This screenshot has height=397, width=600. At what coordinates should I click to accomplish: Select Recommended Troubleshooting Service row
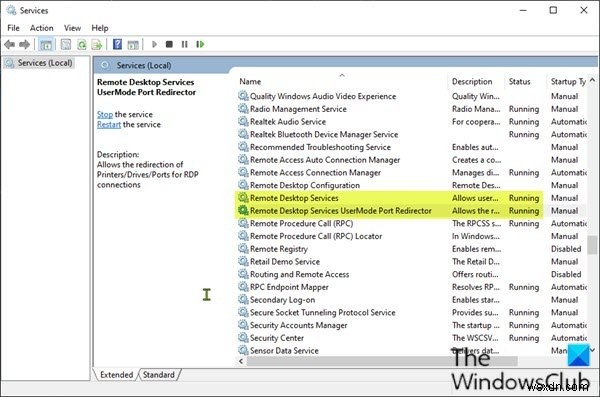320,147
